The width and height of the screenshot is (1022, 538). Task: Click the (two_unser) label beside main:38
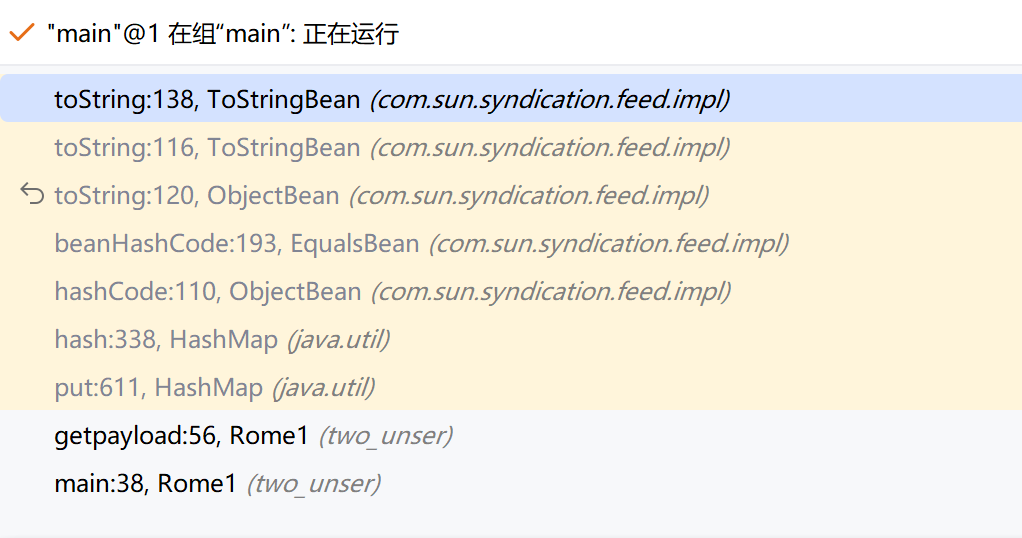point(313,484)
